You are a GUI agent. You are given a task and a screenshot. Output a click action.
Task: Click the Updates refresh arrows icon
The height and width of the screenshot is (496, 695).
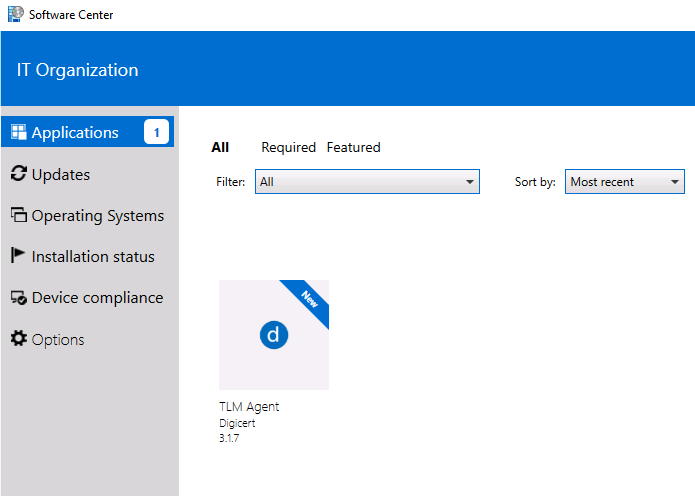tap(18, 174)
